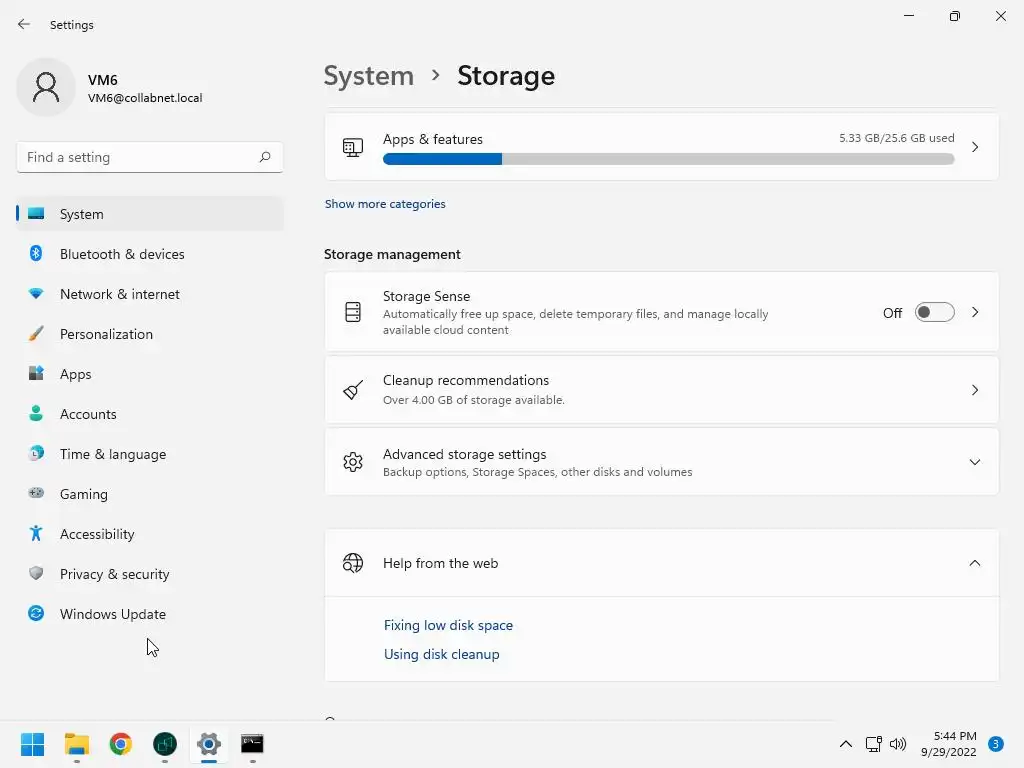This screenshot has height=768, width=1024.
Task: Click the search magnifier icon
Action: (x=265, y=157)
